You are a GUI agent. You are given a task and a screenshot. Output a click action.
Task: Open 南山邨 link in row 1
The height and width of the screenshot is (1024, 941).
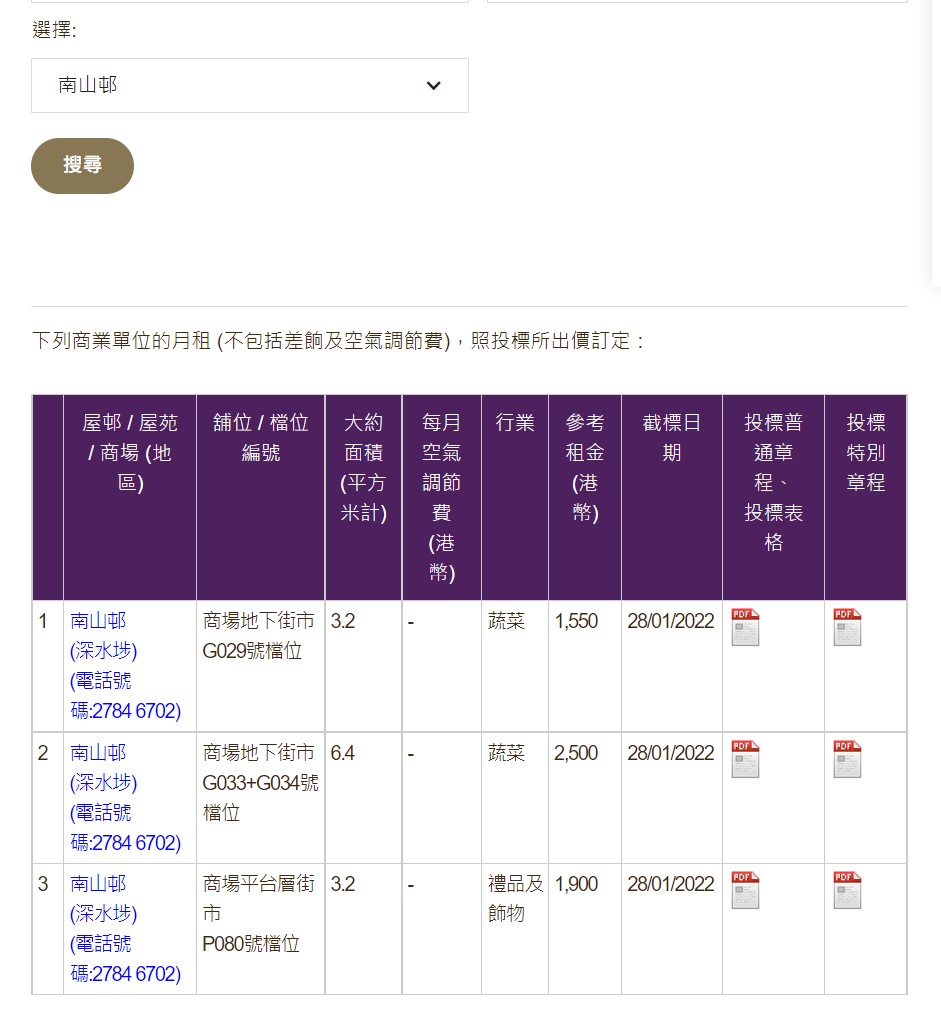(125, 665)
